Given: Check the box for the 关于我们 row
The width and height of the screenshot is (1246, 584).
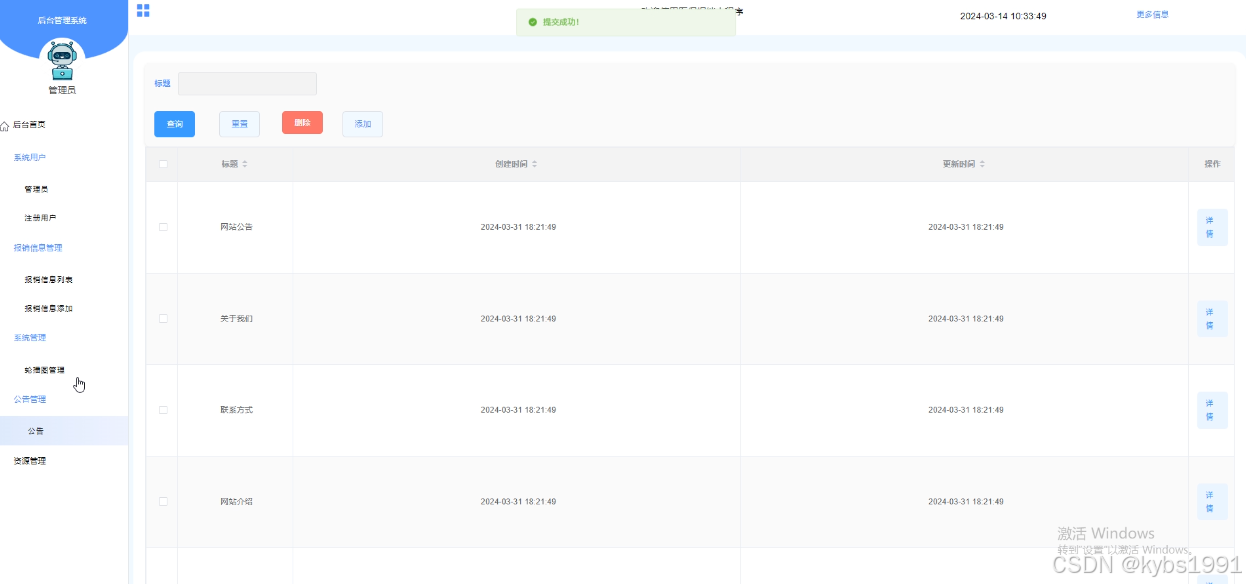Looking at the screenshot, I should pyautogui.click(x=163, y=318).
